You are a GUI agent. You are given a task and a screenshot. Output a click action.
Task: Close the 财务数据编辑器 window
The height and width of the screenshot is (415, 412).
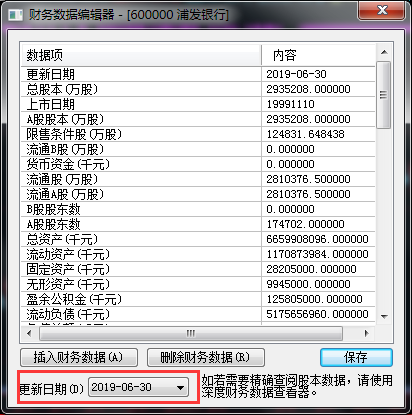coord(382,10)
